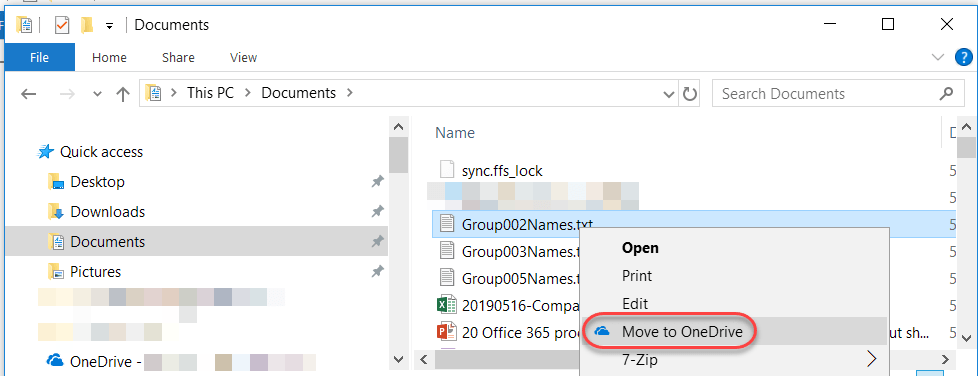Go back with the Back arrow
The height and width of the screenshot is (376, 978).
(28, 94)
